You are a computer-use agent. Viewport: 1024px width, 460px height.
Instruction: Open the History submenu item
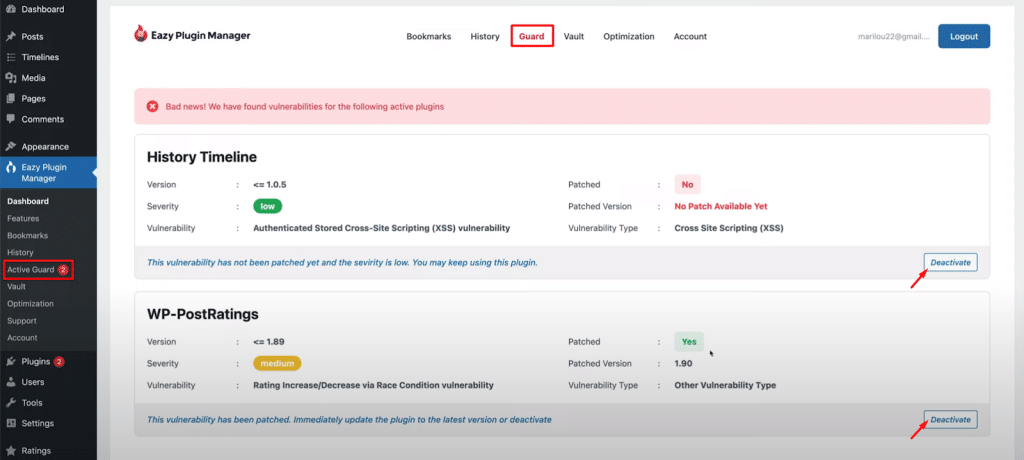pyautogui.click(x=20, y=252)
